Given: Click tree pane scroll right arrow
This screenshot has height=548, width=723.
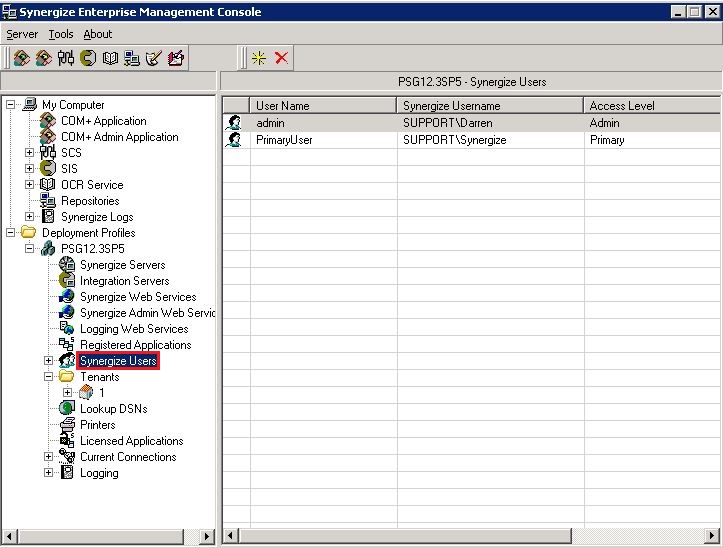Looking at the screenshot, I should (x=207, y=536).
